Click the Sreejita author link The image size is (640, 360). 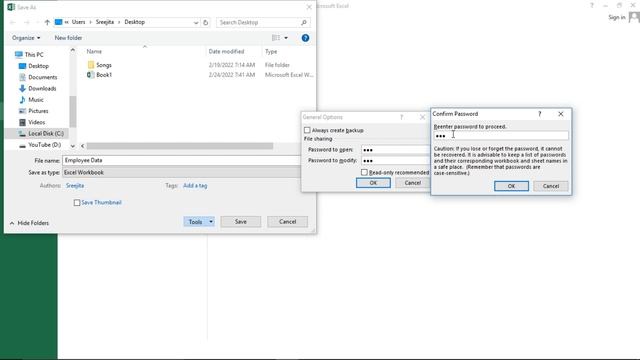75,186
